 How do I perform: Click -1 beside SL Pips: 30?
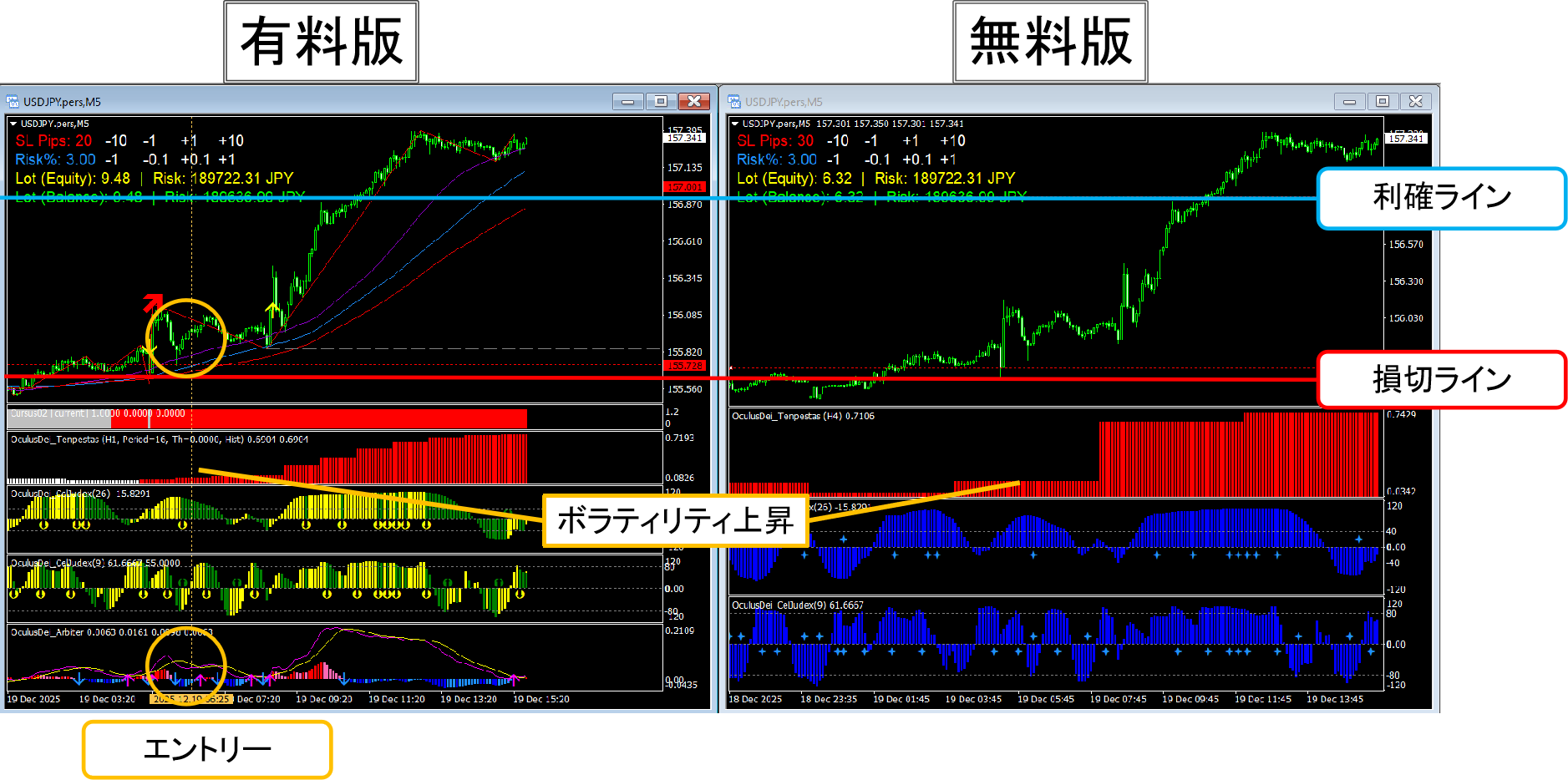[871, 141]
